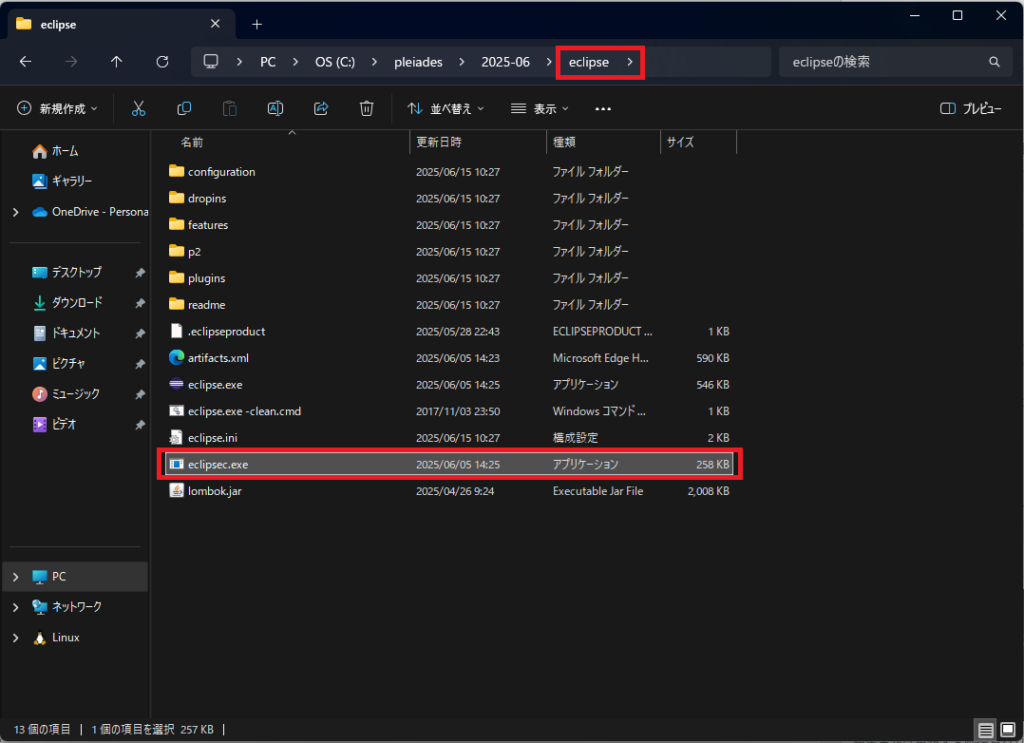Screen dimensions: 1024x743
Task: Switch to details view icon in status bar
Action: [984, 729]
